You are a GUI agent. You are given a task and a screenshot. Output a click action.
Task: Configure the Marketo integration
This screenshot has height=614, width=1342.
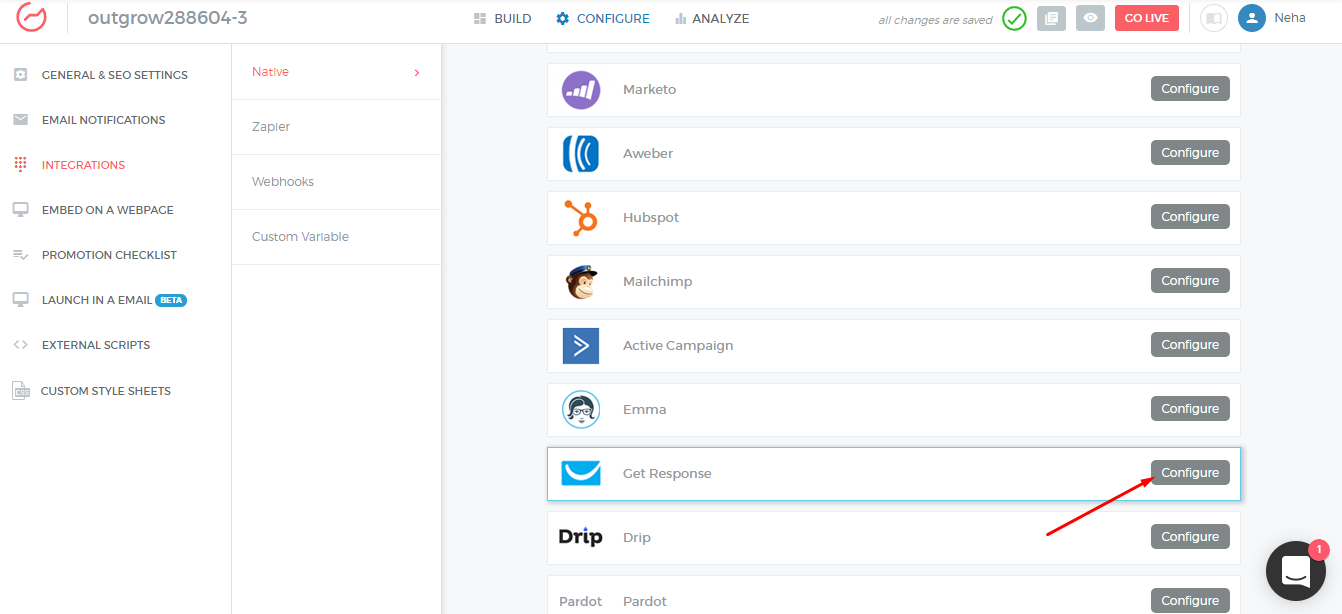tap(1190, 89)
